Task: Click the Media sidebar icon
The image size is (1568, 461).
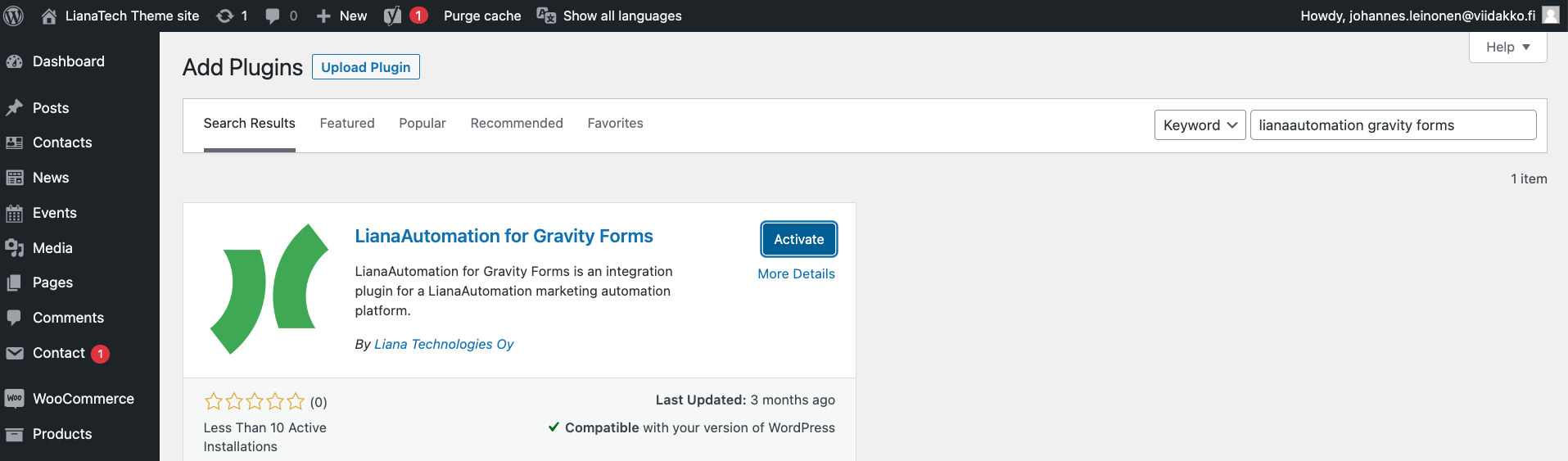Action: pos(15,248)
